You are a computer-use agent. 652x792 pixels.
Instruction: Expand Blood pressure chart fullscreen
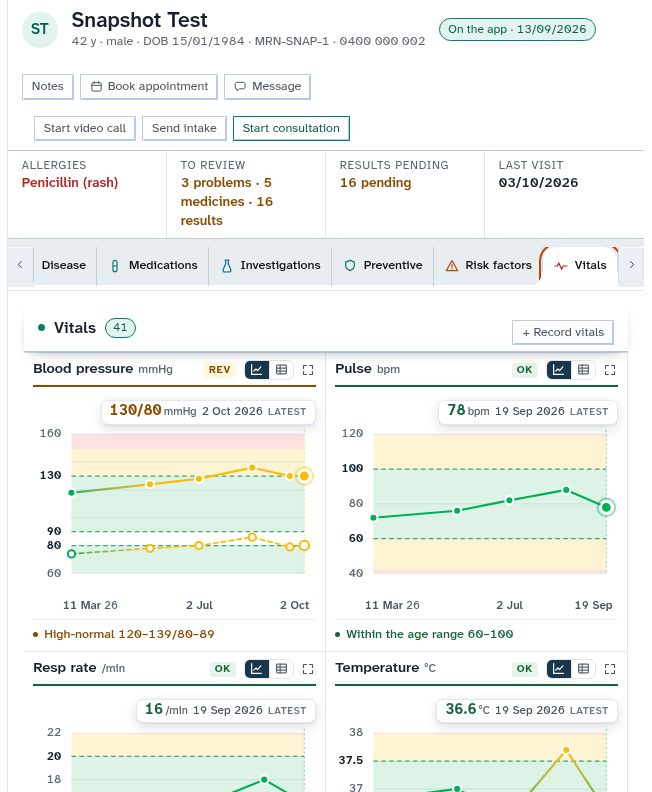(x=308, y=370)
